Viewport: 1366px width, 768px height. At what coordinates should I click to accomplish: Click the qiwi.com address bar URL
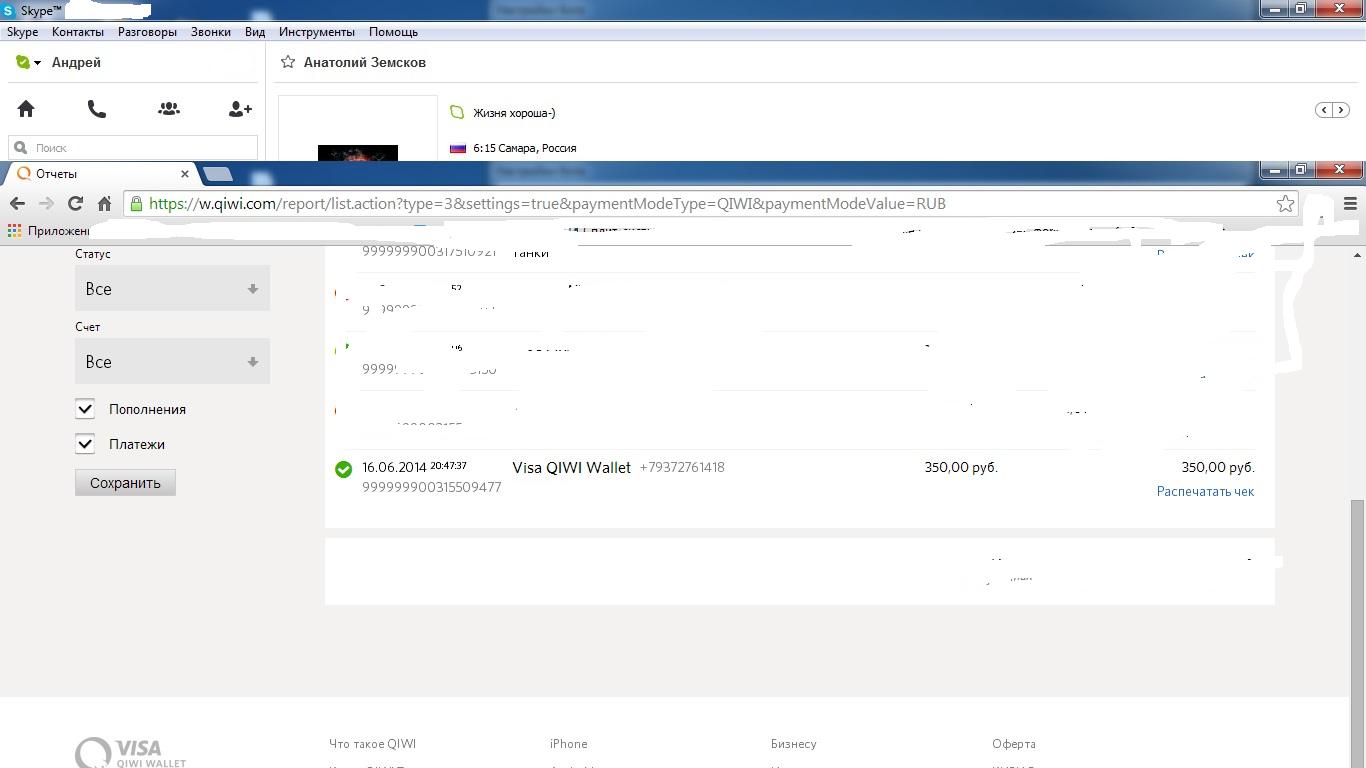point(547,203)
